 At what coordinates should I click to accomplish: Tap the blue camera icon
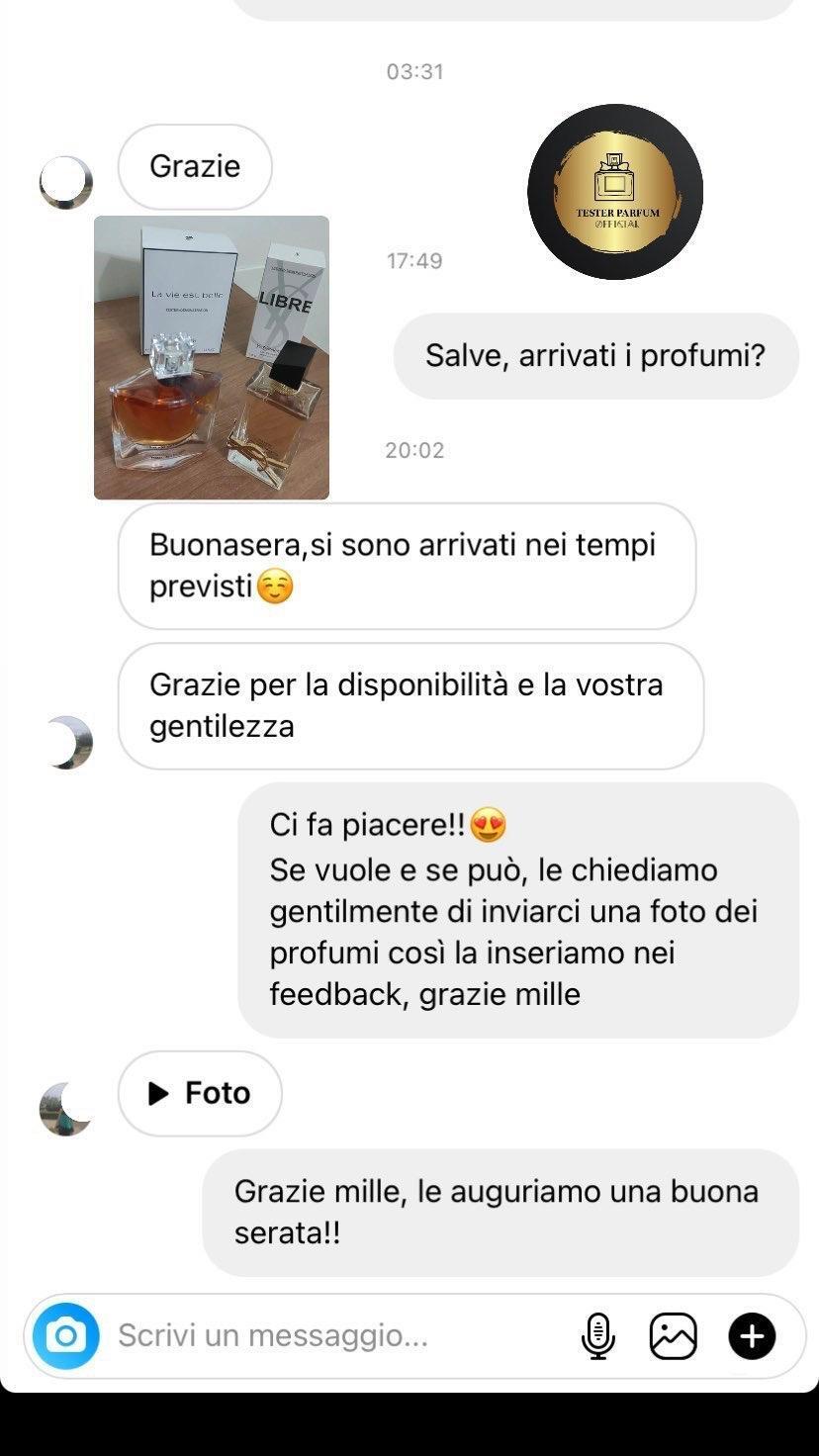[66, 1336]
